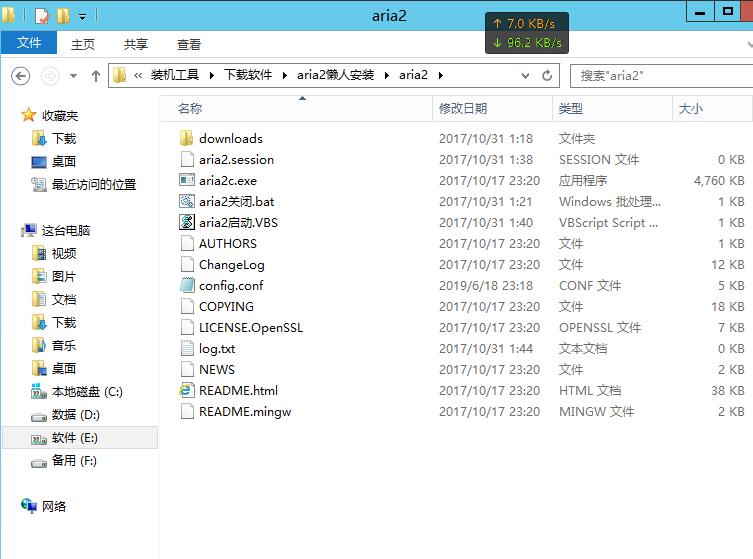Select 本地磁盘 (C:) in the navigation pane

[x=86, y=392]
